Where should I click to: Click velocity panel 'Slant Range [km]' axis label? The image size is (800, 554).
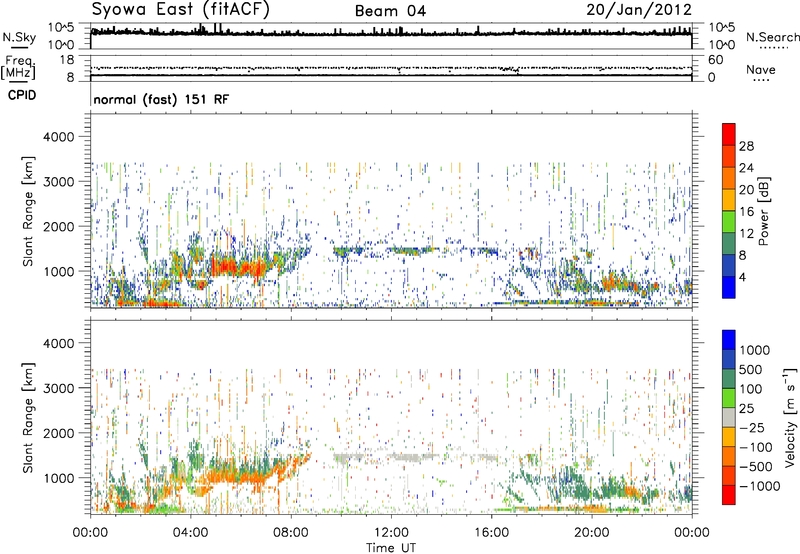click(28, 417)
